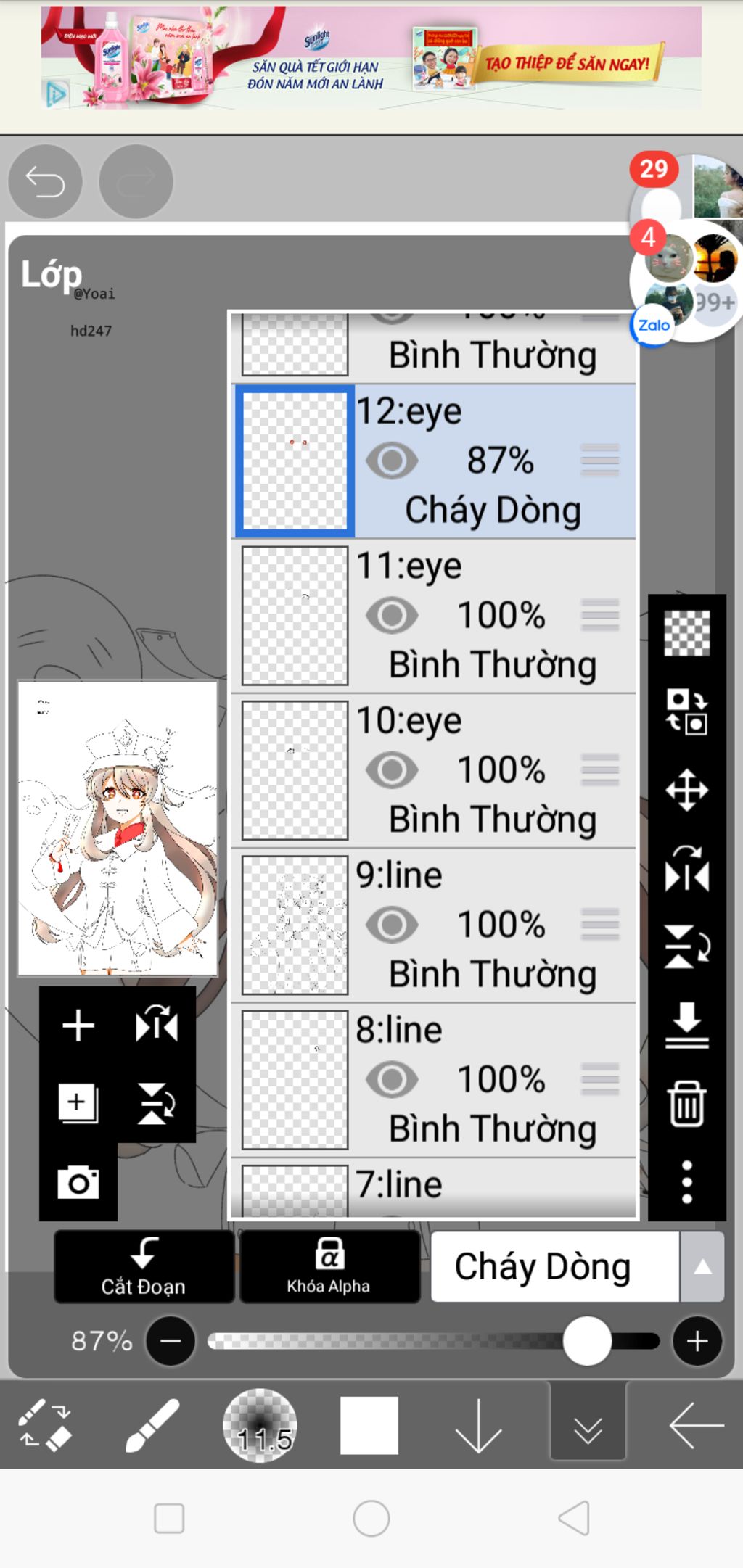This screenshot has width=743, height=1568.
Task: Select the 11:eye layer
Action: coord(434,616)
